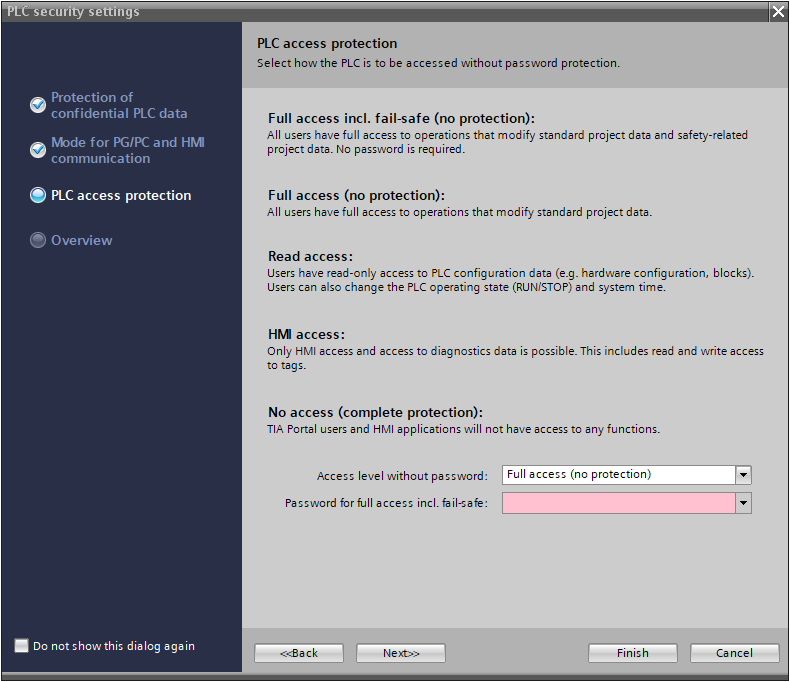Click the 'PLC access protection' page title
Viewport: 790px width, 682px height.
click(327, 43)
